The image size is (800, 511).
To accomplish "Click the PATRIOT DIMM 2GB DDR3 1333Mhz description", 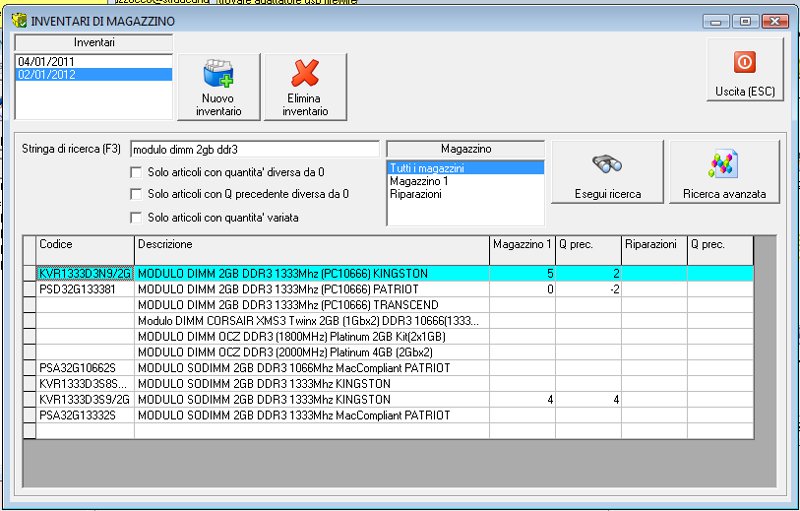I will click(312, 289).
